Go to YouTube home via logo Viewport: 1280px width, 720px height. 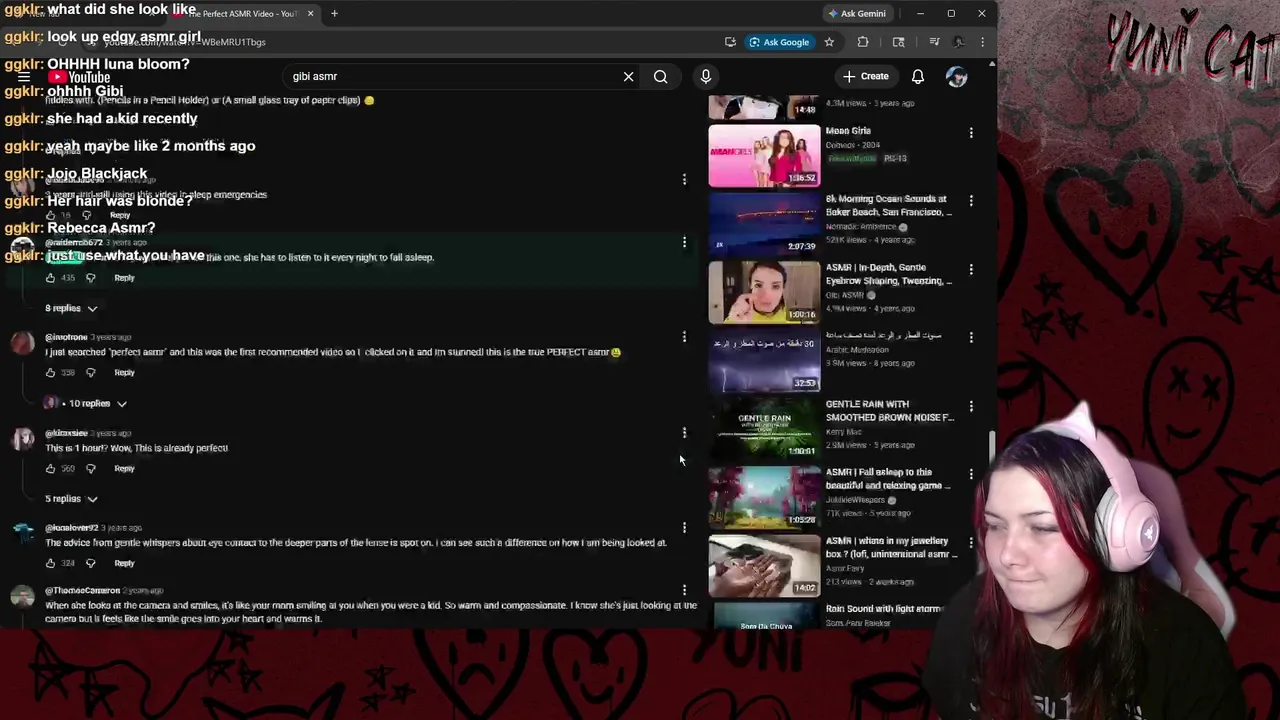tap(79, 77)
